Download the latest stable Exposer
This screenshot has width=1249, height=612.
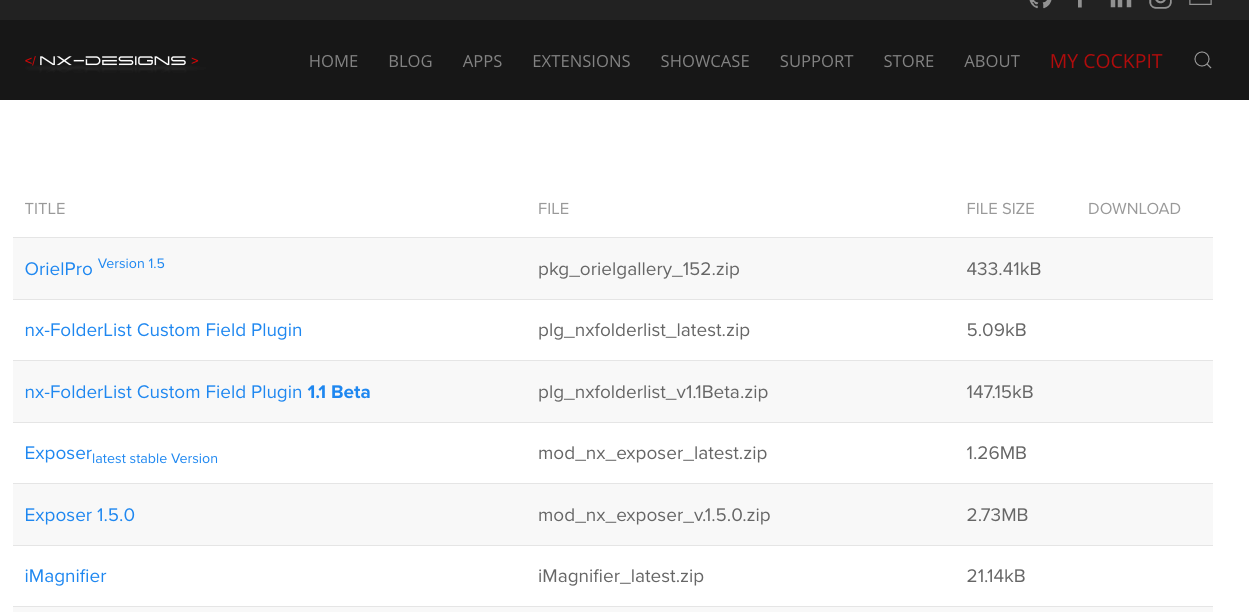click(58, 452)
